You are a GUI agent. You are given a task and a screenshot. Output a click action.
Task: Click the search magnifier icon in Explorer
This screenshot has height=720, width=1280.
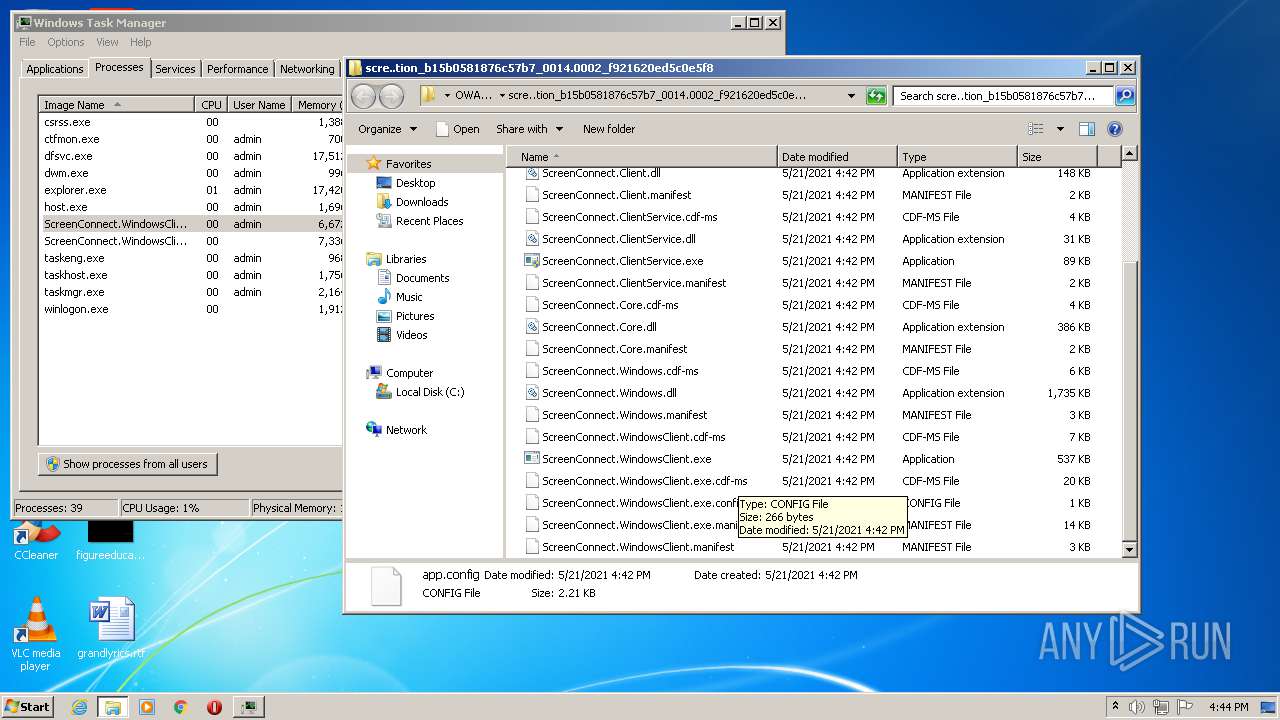coord(1125,96)
